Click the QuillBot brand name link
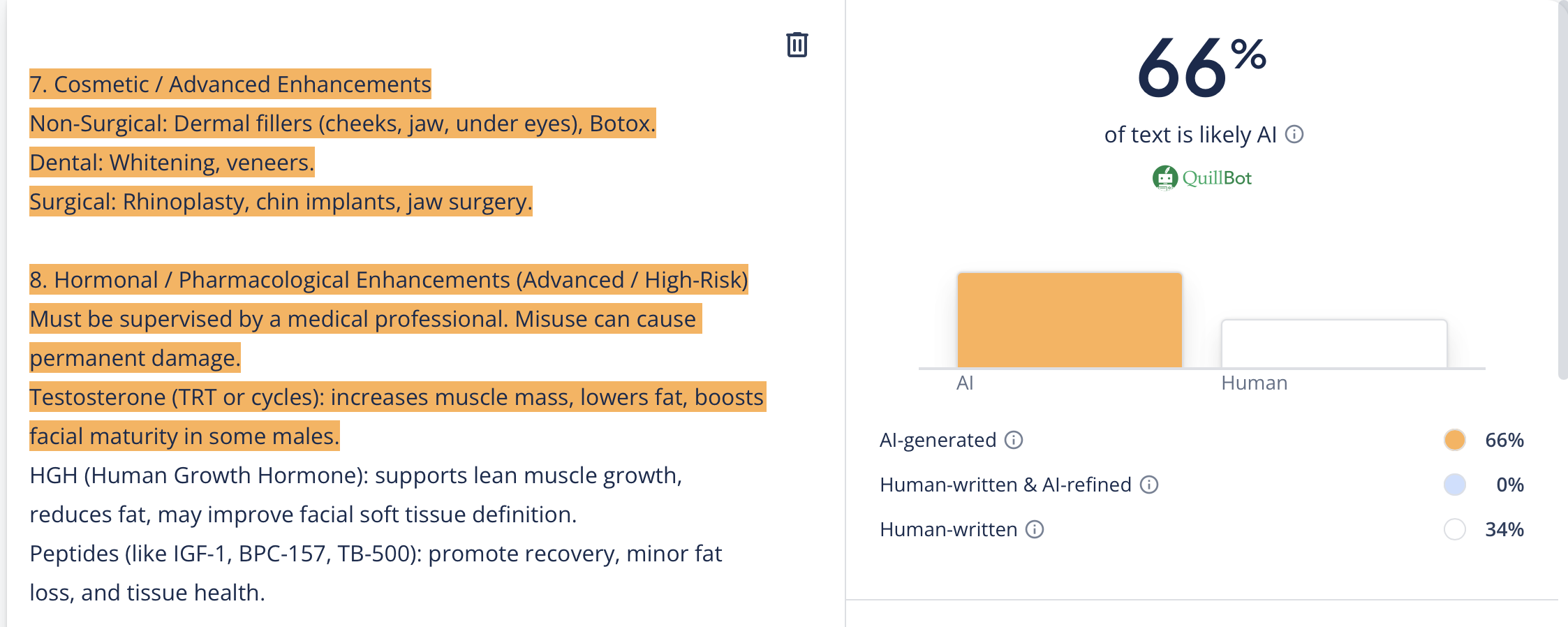 1217,178
